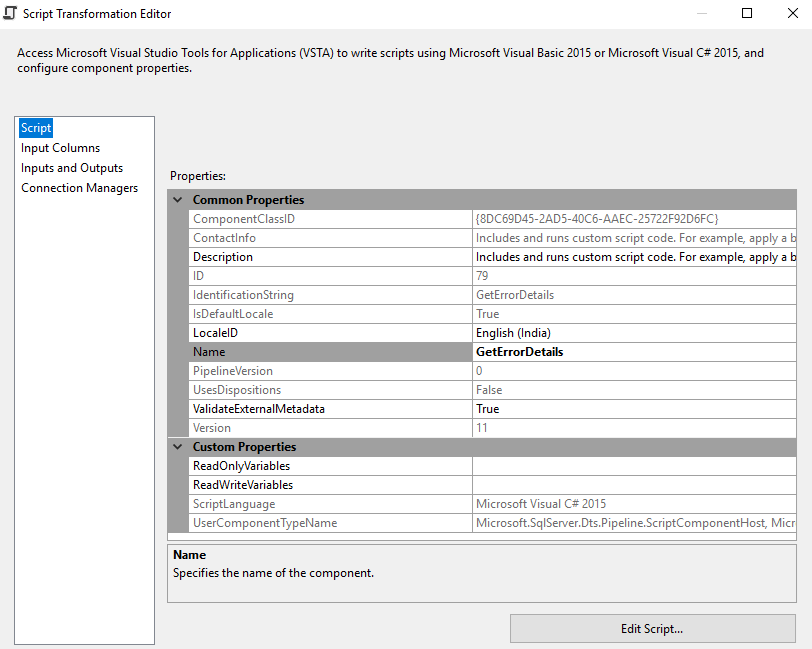
Task: Collapse the Custom Properties section
Action: tap(178, 447)
